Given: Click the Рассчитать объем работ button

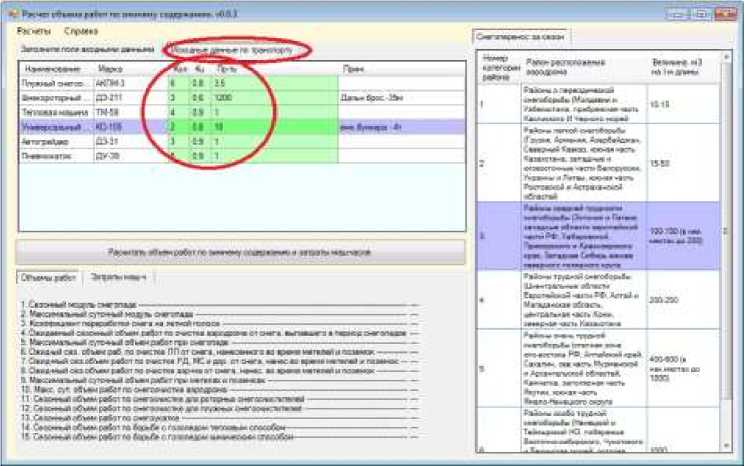Looking at the screenshot, I should (x=240, y=253).
